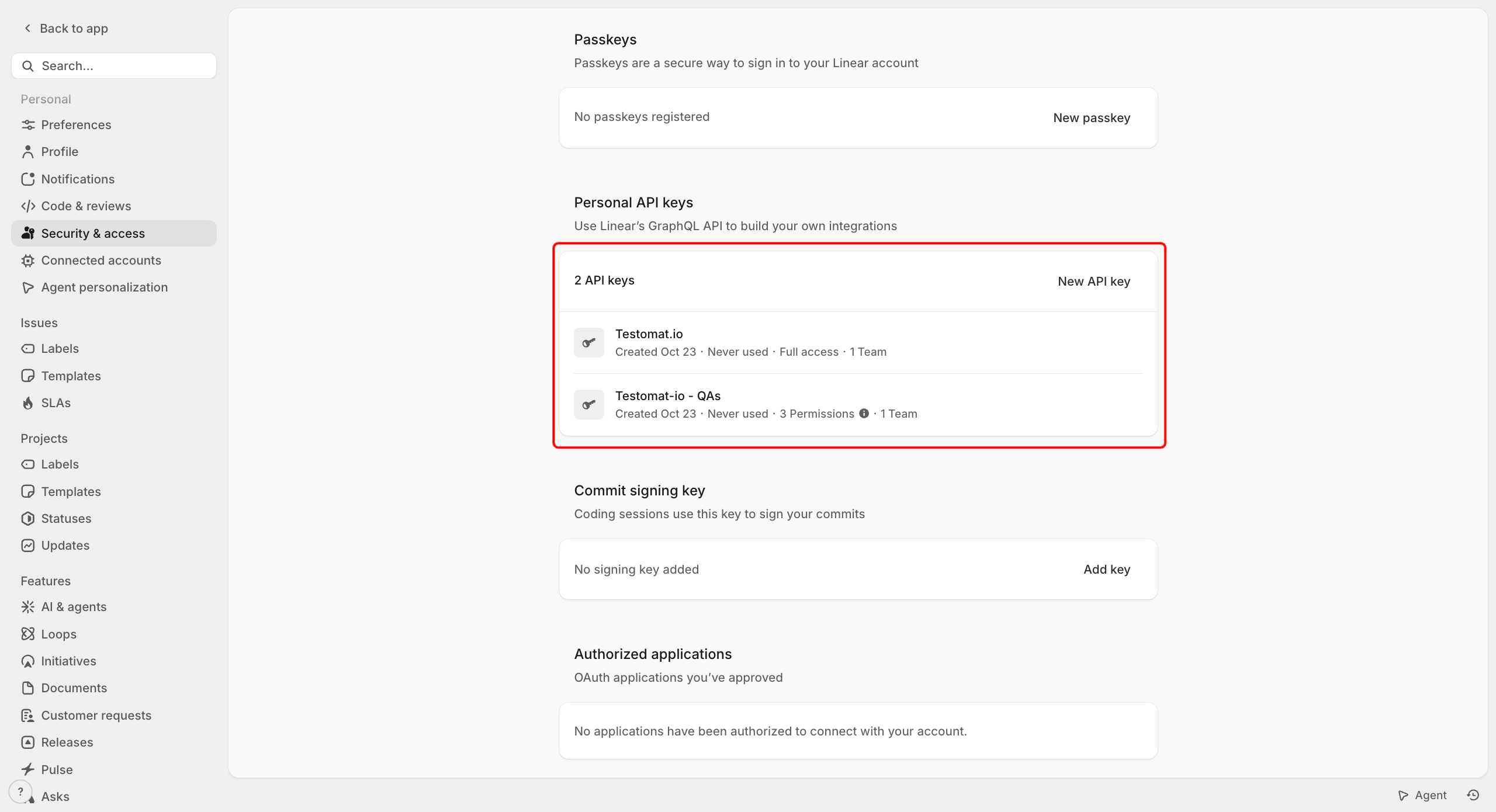Focus the Search settings field
The image size is (1496, 812).
coord(114,66)
